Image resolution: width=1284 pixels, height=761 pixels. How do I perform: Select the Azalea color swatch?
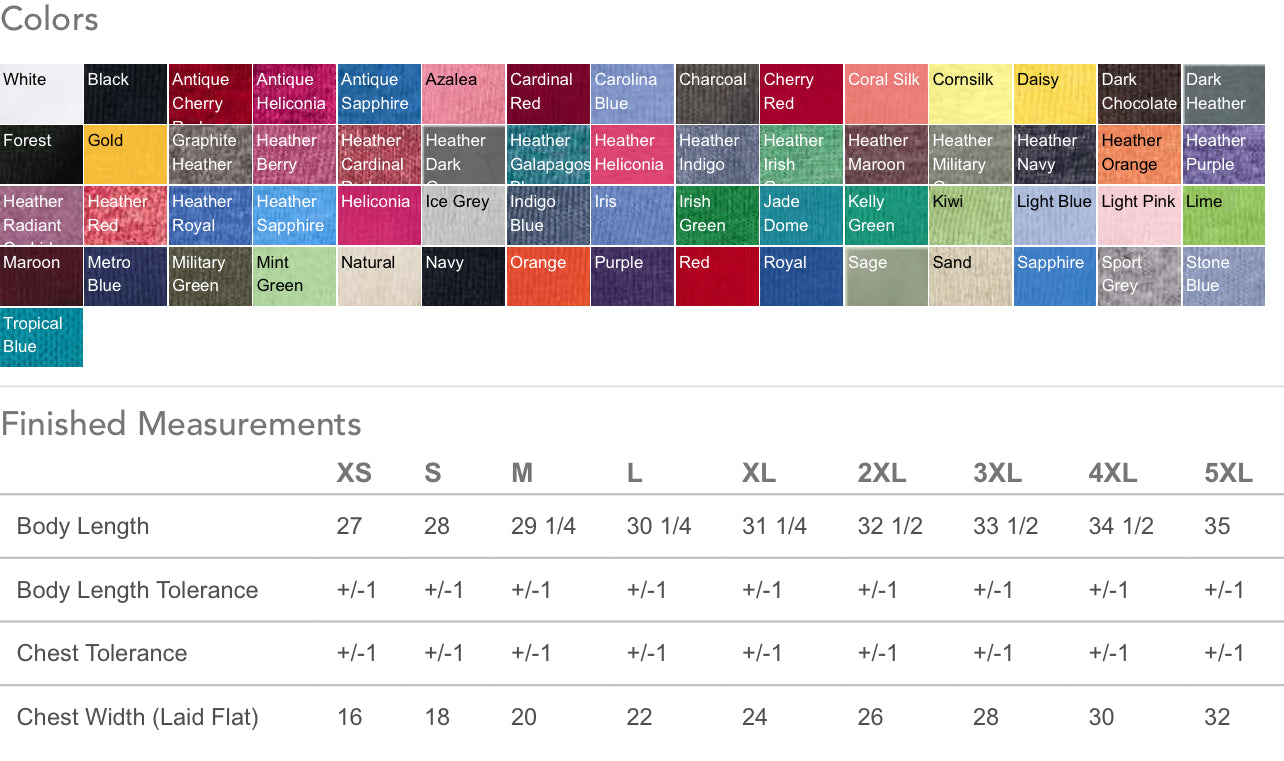tap(463, 94)
